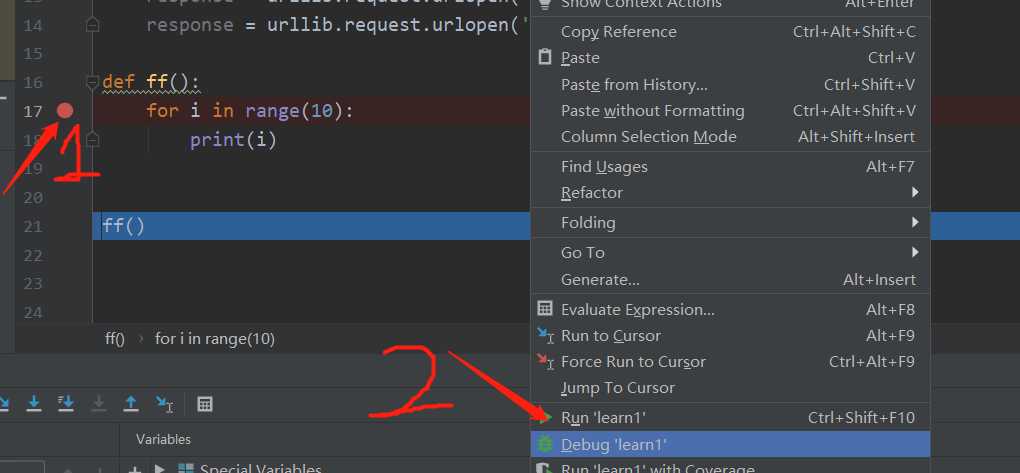Click the Debug 'learn1' bug icon
The width and height of the screenshot is (1020, 473).
(x=545, y=444)
